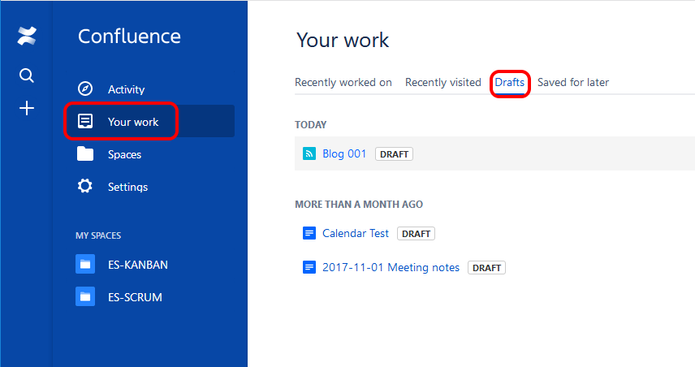
Task: Click MORE THAN A MONTH AGO heading
Action: click(x=359, y=204)
